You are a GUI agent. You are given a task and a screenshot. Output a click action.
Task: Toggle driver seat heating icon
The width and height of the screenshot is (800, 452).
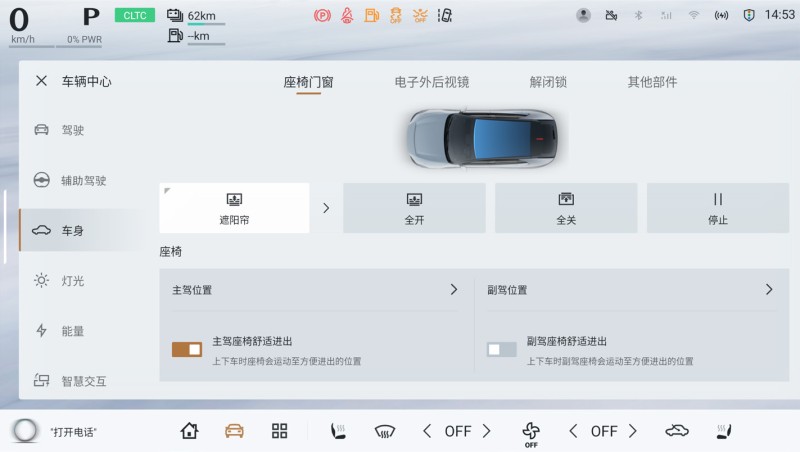338,431
